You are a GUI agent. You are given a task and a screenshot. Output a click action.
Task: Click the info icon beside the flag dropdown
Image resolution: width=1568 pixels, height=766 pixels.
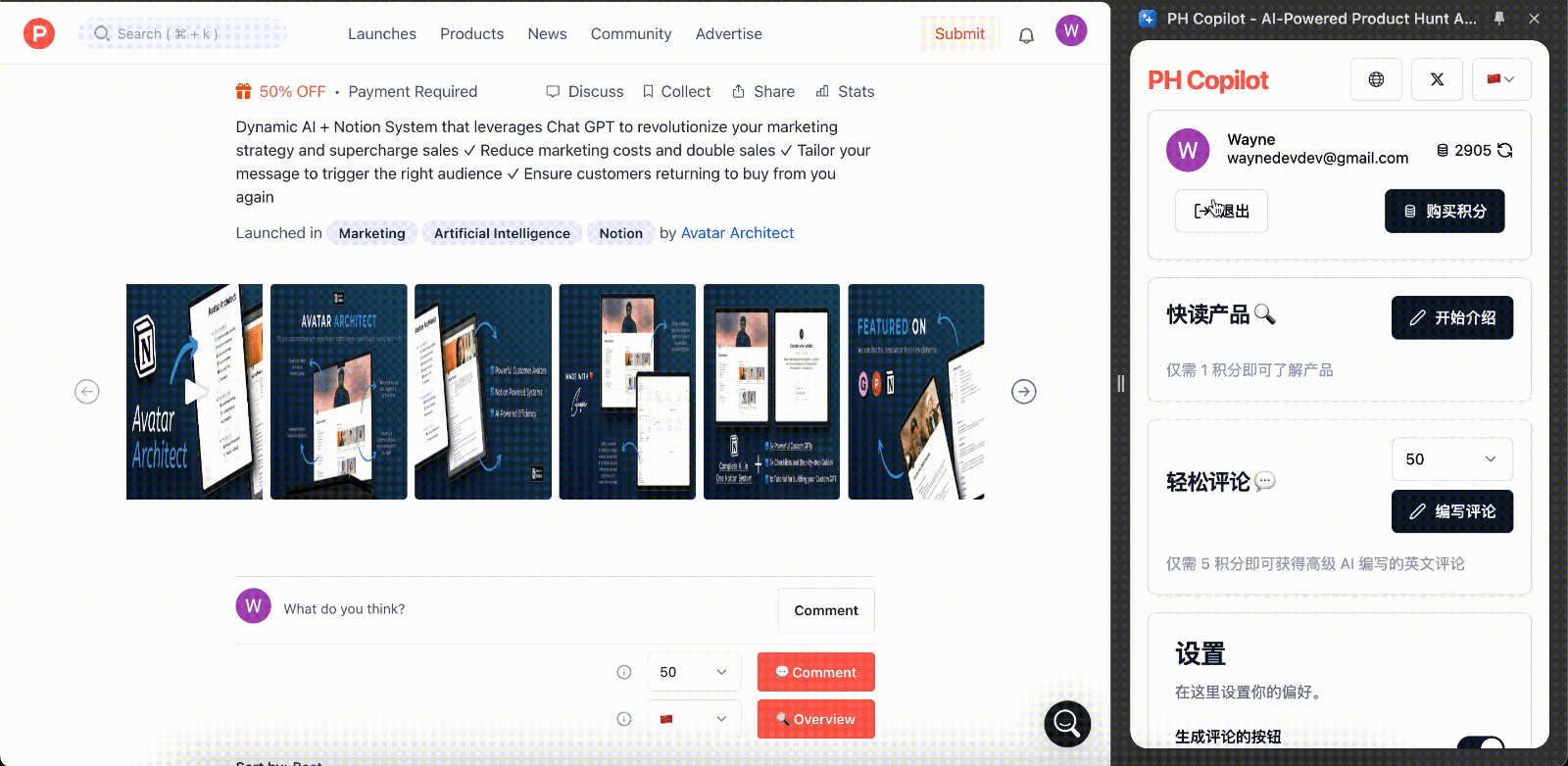pyautogui.click(x=624, y=719)
